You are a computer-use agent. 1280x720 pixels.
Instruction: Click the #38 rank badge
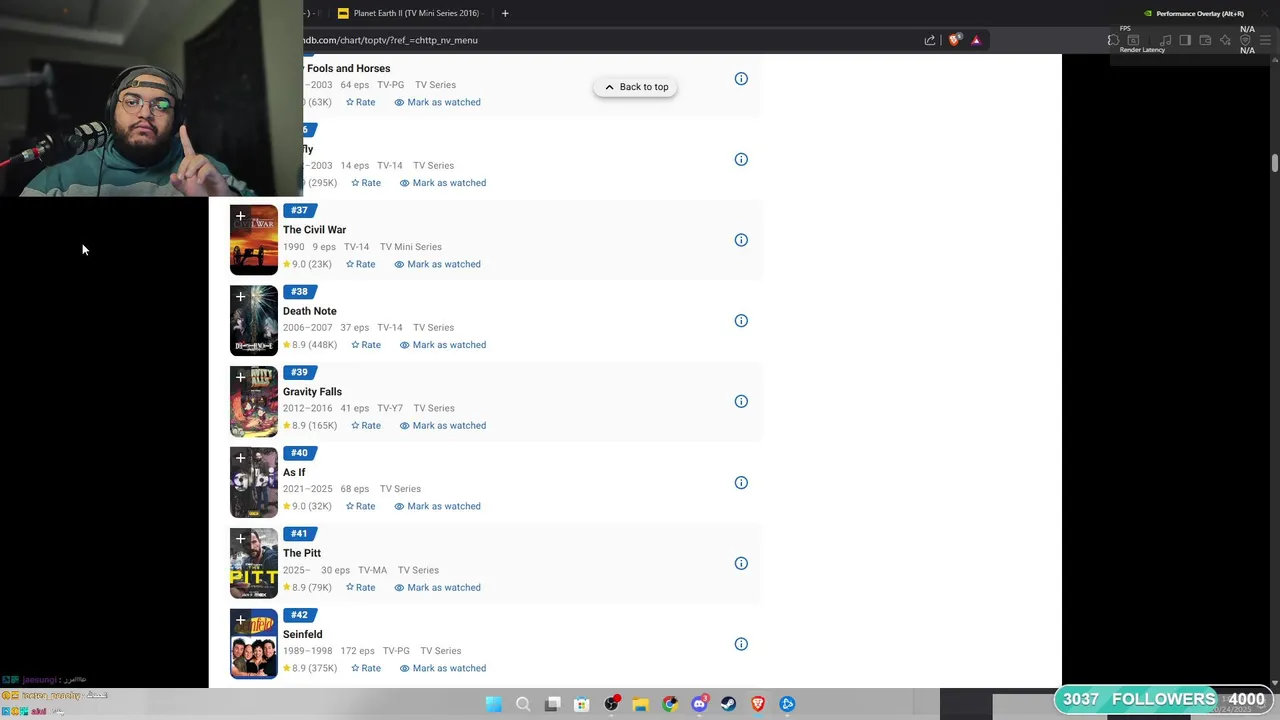[x=299, y=292]
